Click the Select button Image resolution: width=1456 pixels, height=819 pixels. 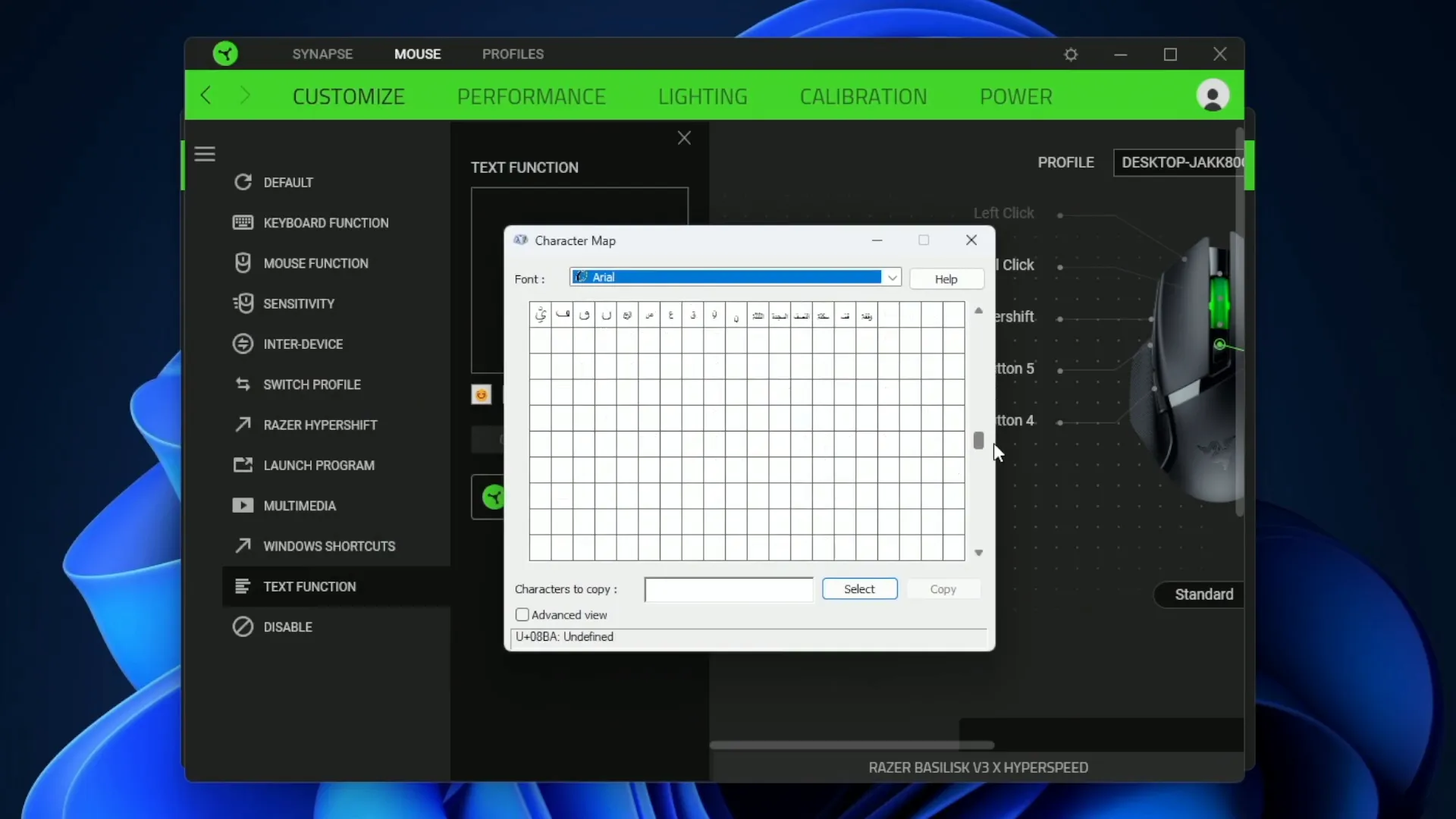tap(859, 589)
